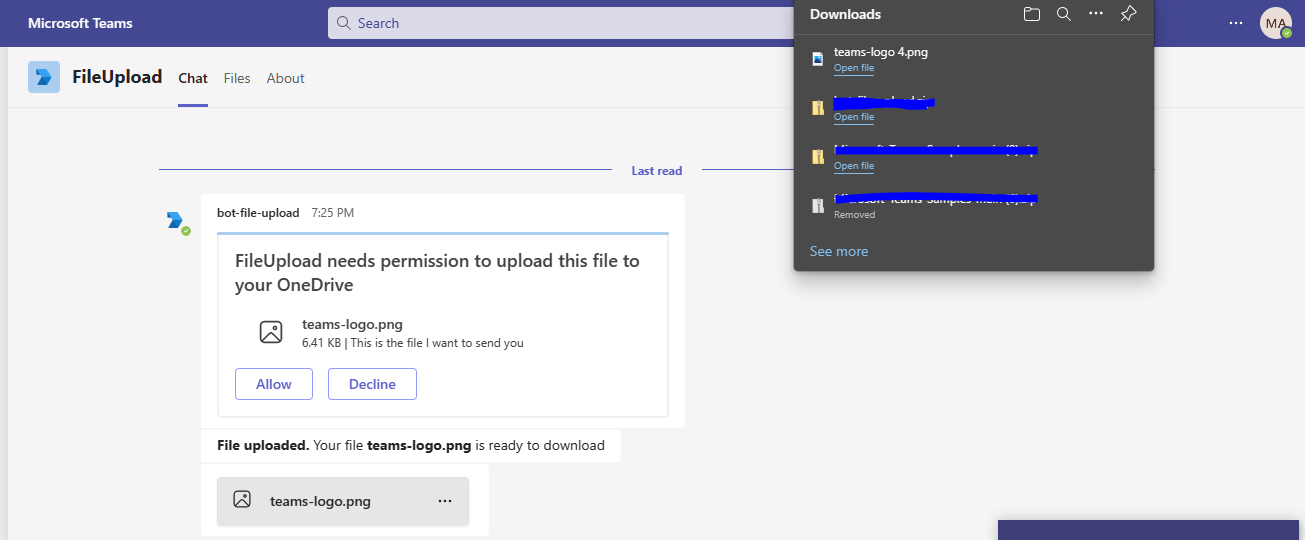Click the FileUpload app logo icon
Viewport: 1305px width, 540px height.
44,77
